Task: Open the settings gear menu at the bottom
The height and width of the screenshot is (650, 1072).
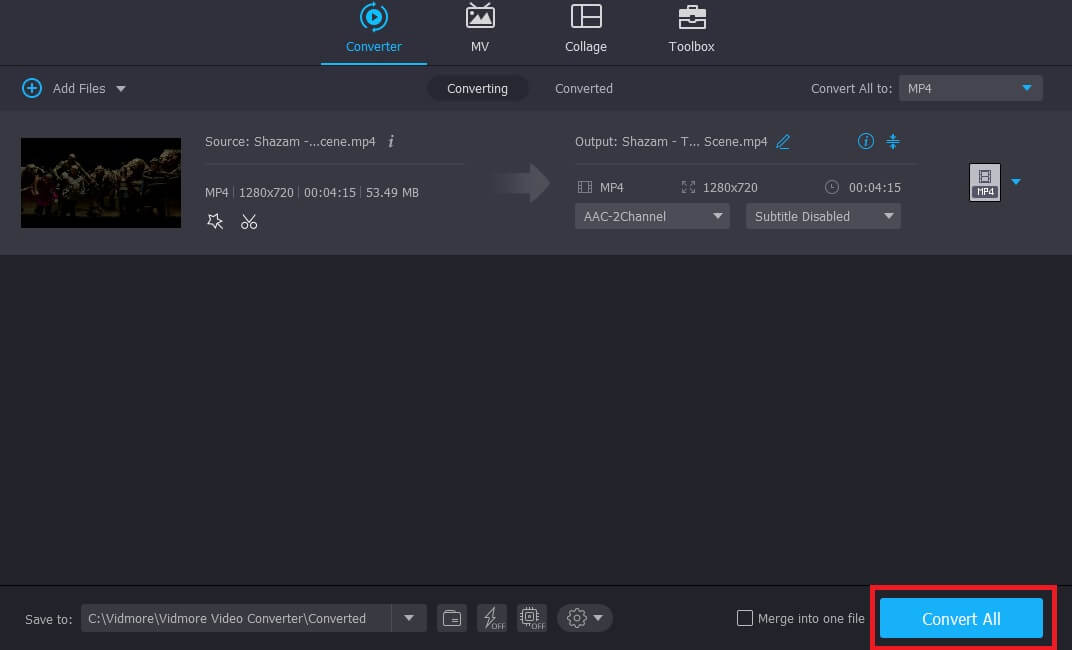Action: 577,618
